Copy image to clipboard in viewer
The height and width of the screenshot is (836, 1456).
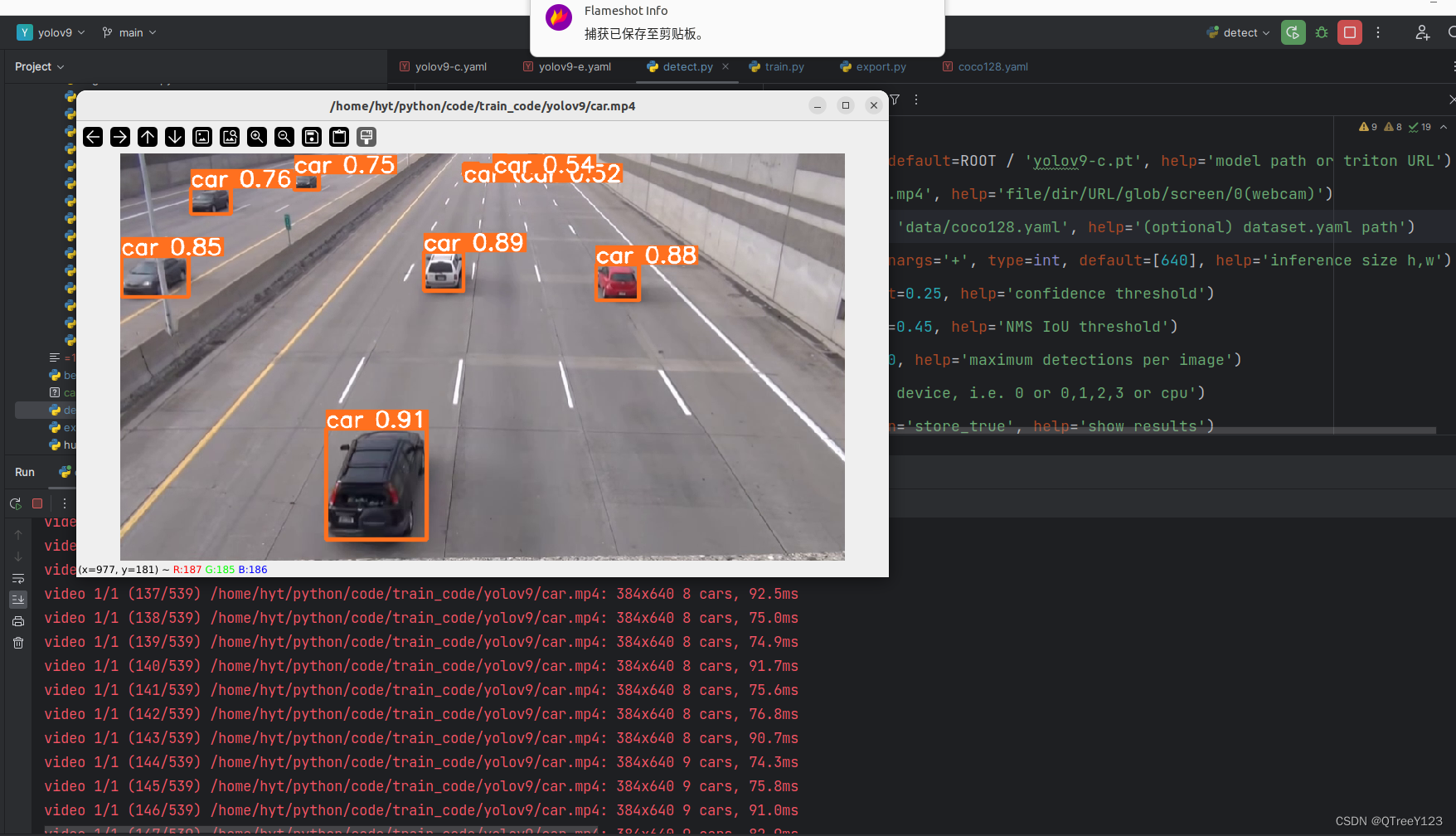[x=339, y=137]
